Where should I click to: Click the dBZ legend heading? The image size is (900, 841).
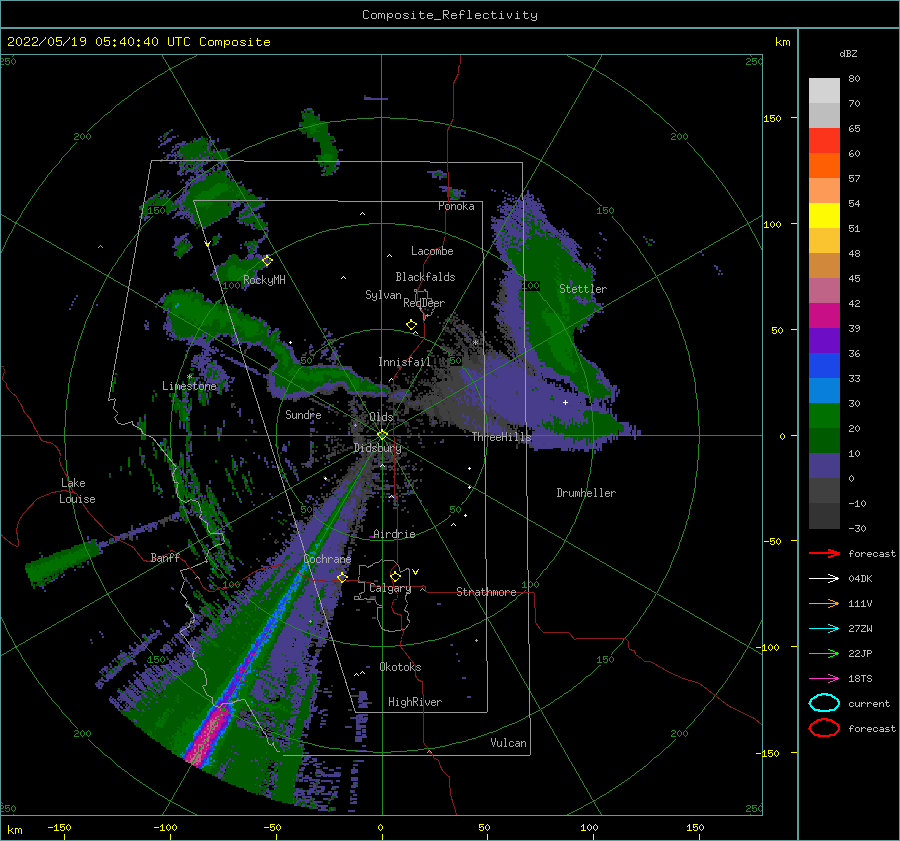[848, 53]
